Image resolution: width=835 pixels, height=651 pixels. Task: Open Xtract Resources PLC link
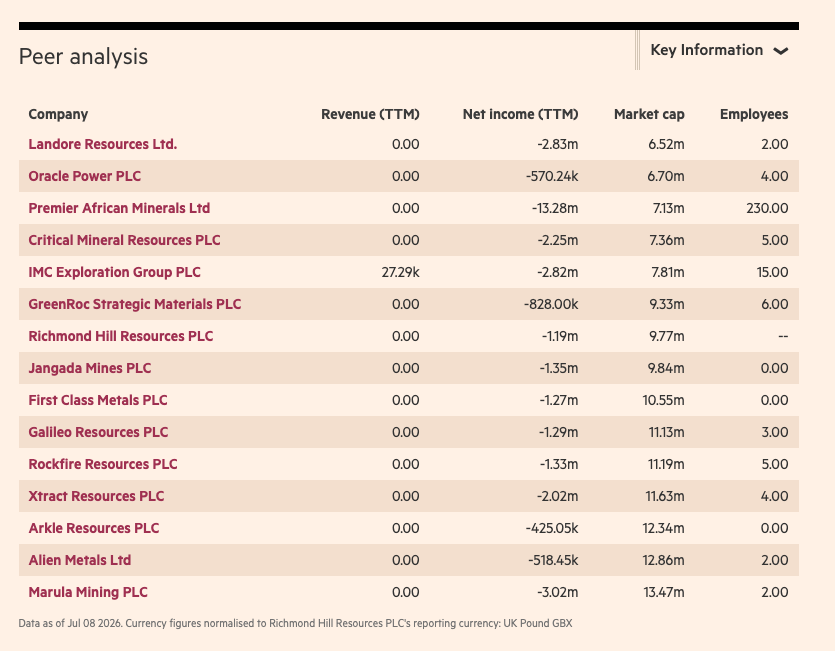pyautogui.click(x=96, y=496)
